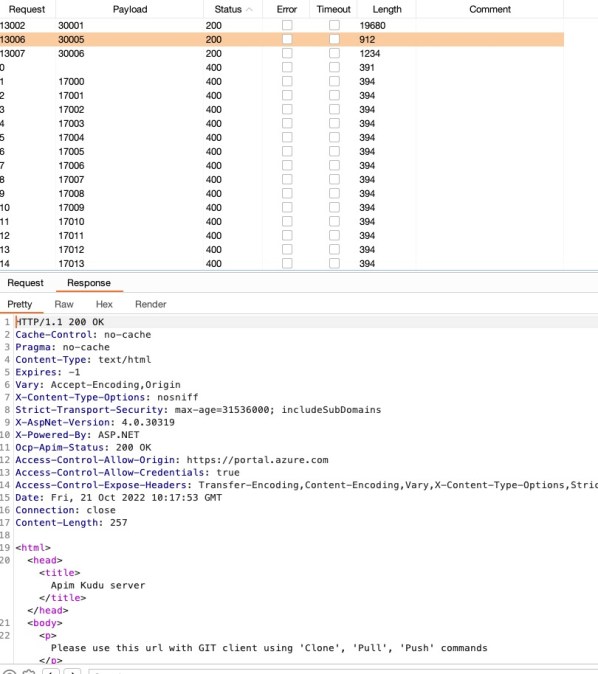598x674 pixels.
Task: Sort results by Payload column header
Action: coord(130,9)
